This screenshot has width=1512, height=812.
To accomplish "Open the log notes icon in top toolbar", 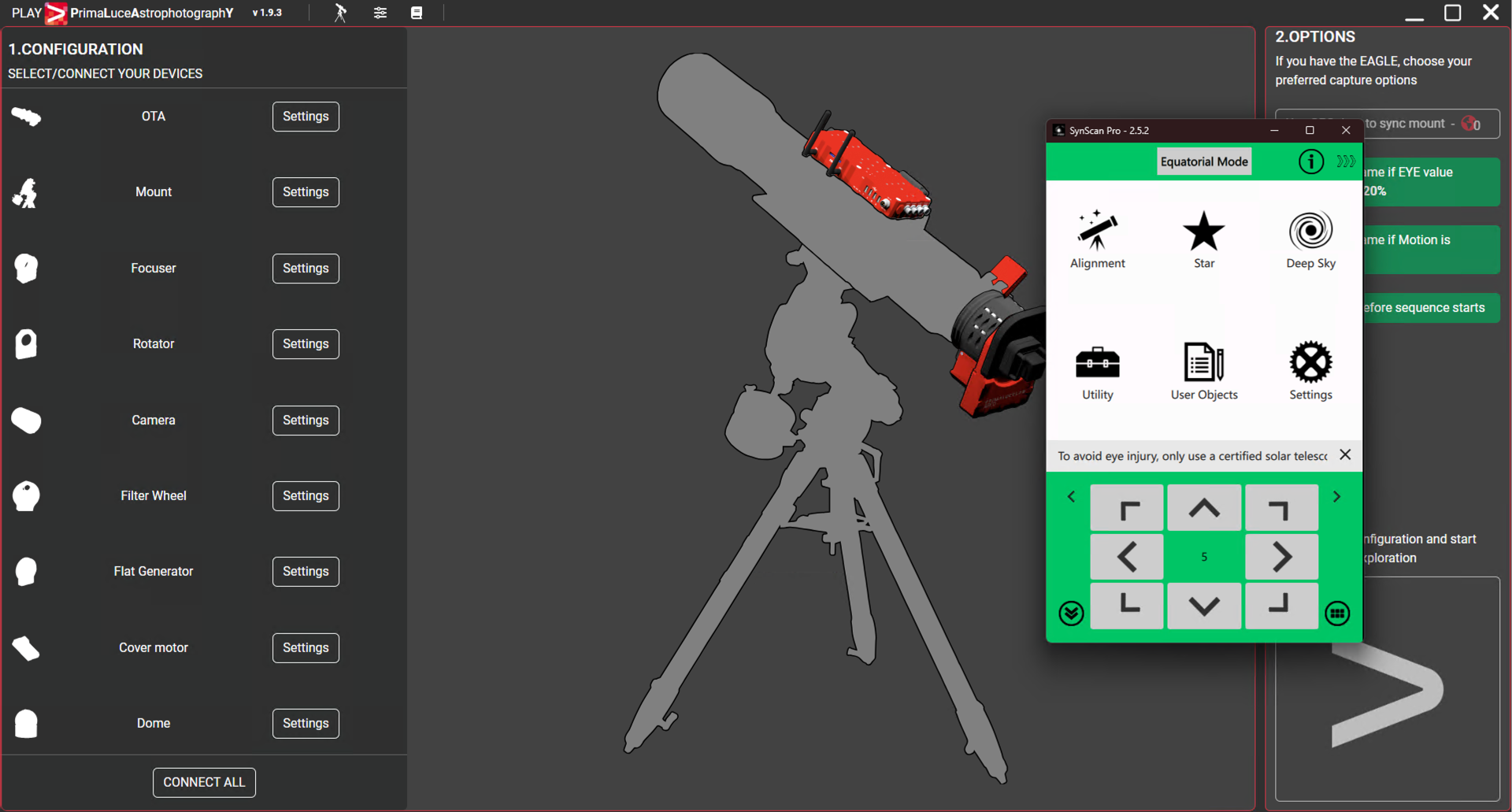I will point(417,13).
